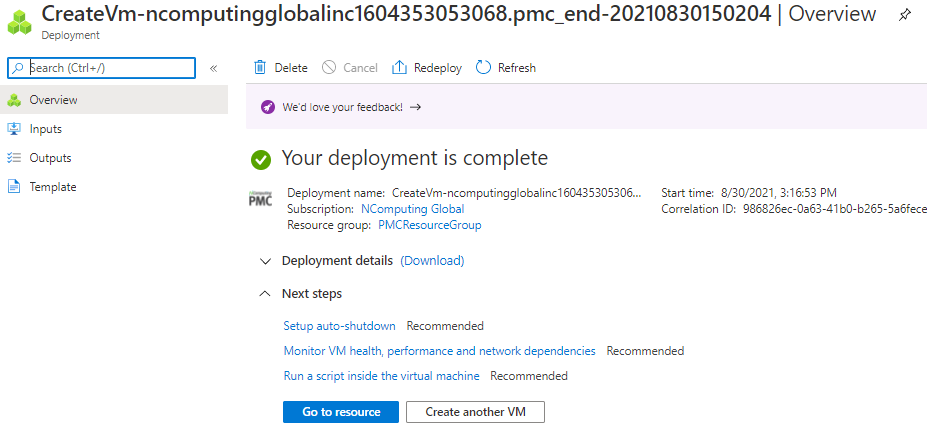Click the Template document icon in sidebar
The width and height of the screenshot is (927, 433).
pos(14,187)
